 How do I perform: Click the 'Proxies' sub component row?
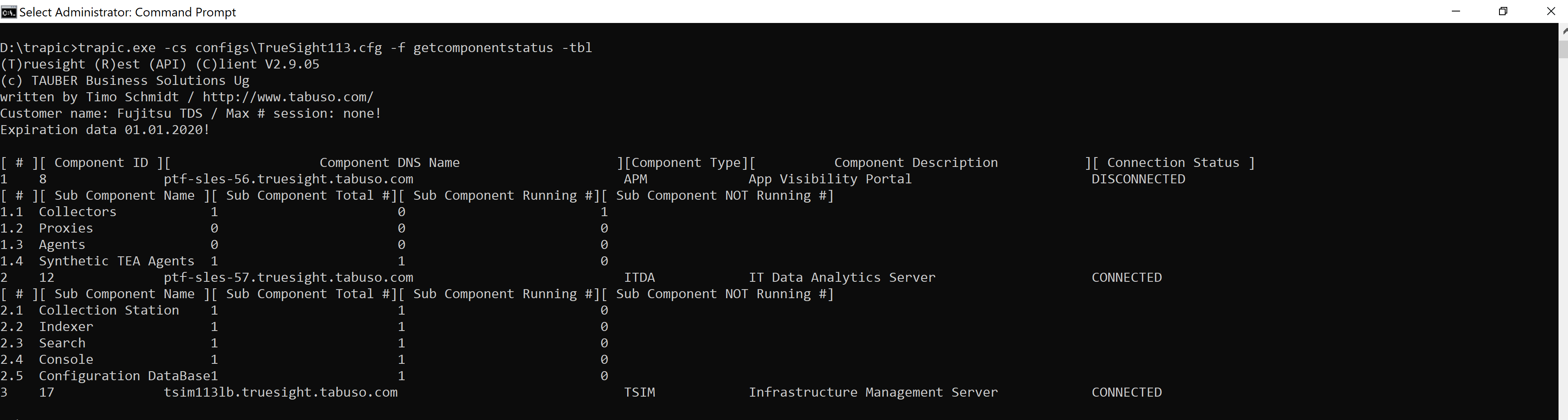[x=304, y=228]
